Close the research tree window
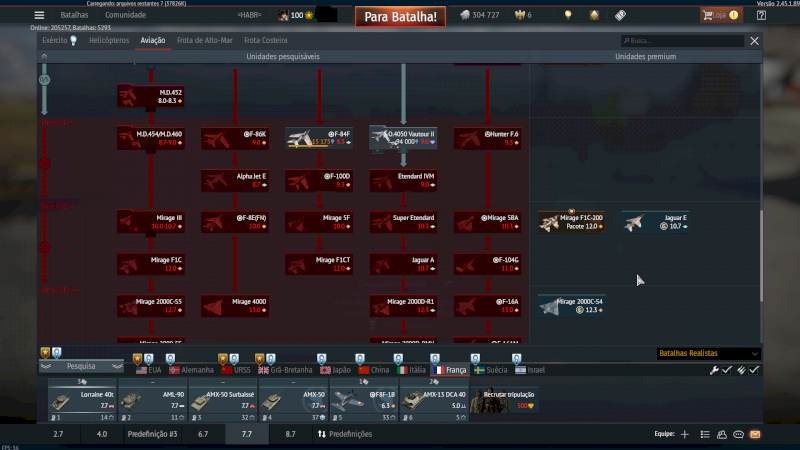The width and height of the screenshot is (800, 450). (x=755, y=41)
